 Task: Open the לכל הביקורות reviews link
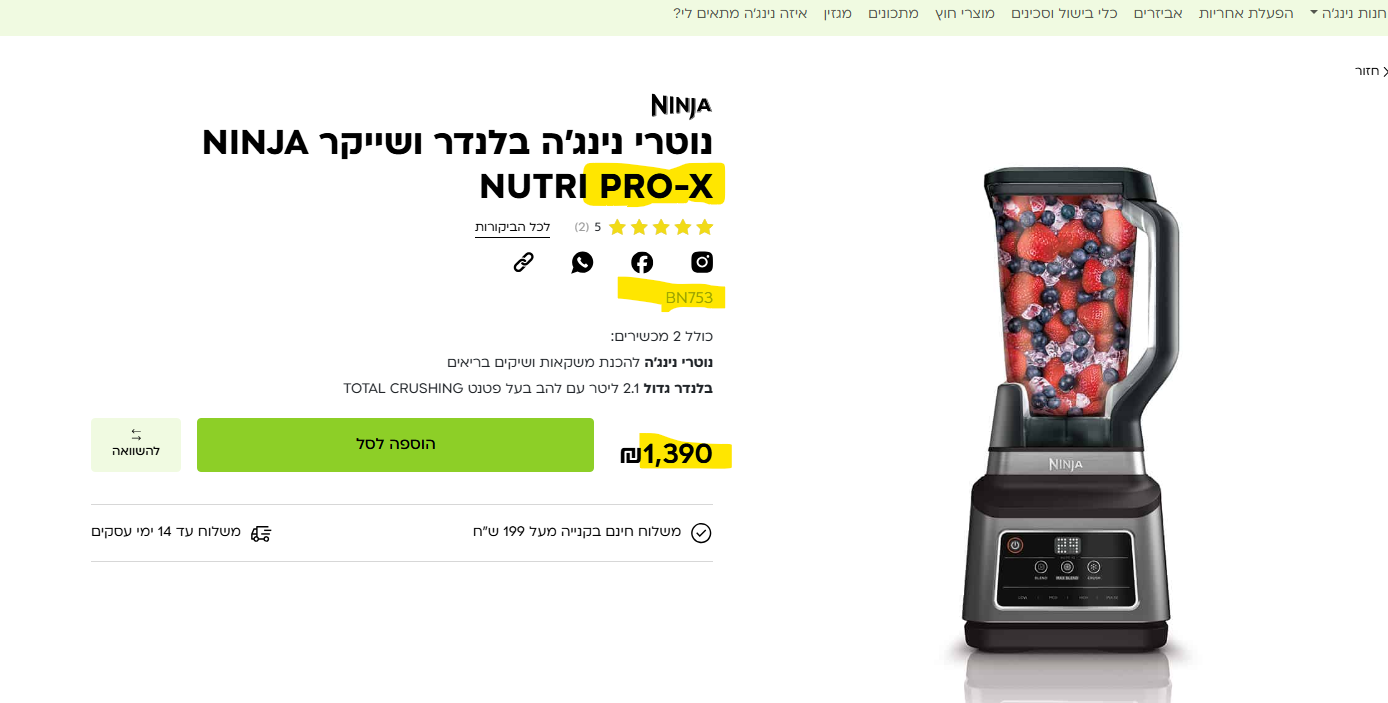click(512, 227)
